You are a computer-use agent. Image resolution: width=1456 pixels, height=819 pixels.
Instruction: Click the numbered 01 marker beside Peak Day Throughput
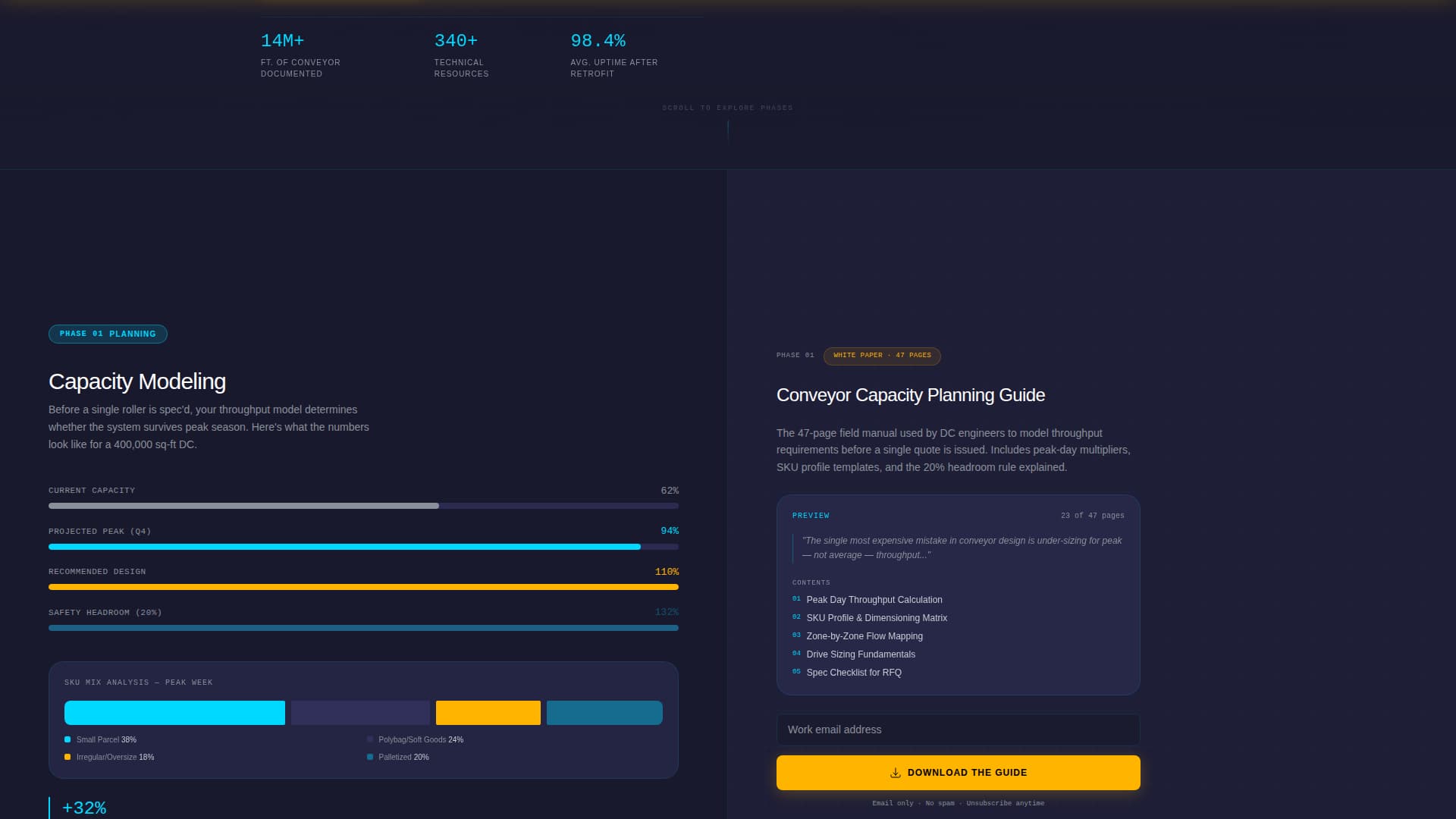tap(795, 598)
